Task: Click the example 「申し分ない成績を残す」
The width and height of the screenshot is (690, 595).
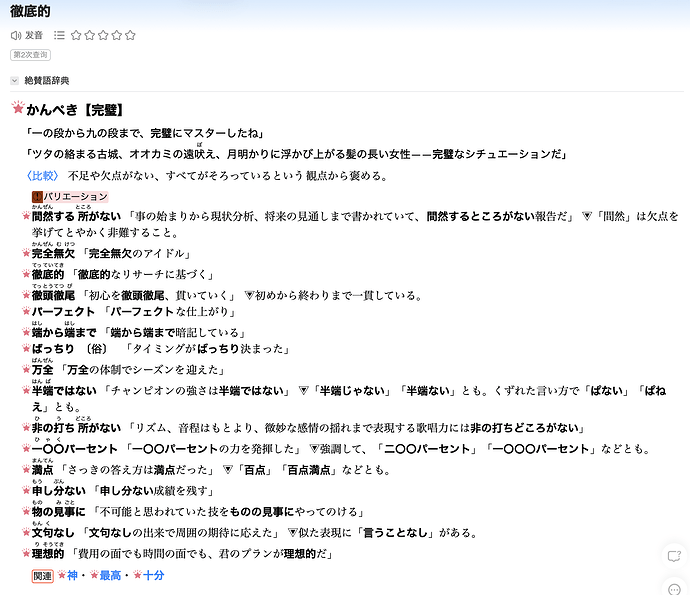Action: point(154,491)
